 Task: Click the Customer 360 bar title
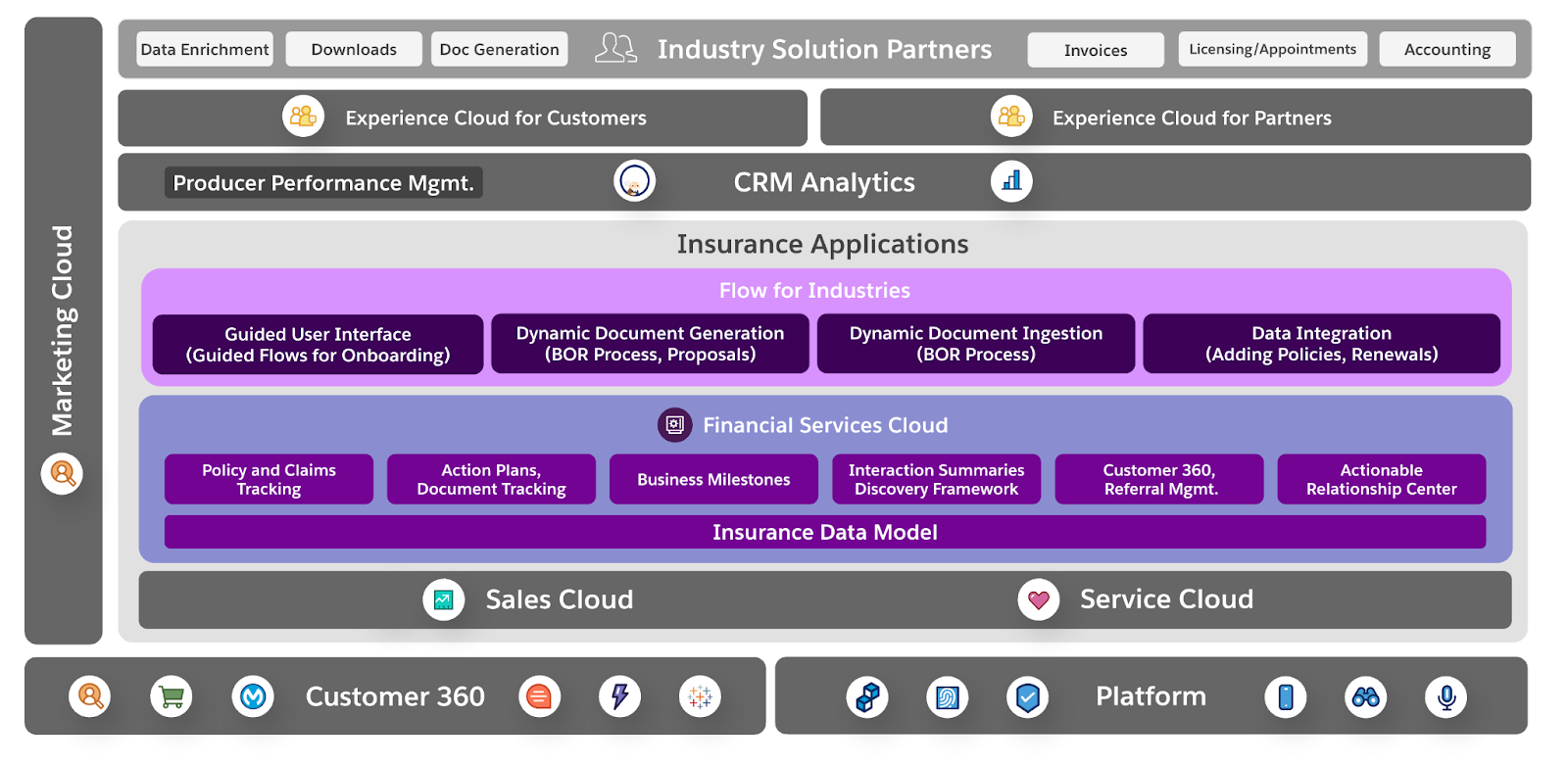click(x=395, y=696)
